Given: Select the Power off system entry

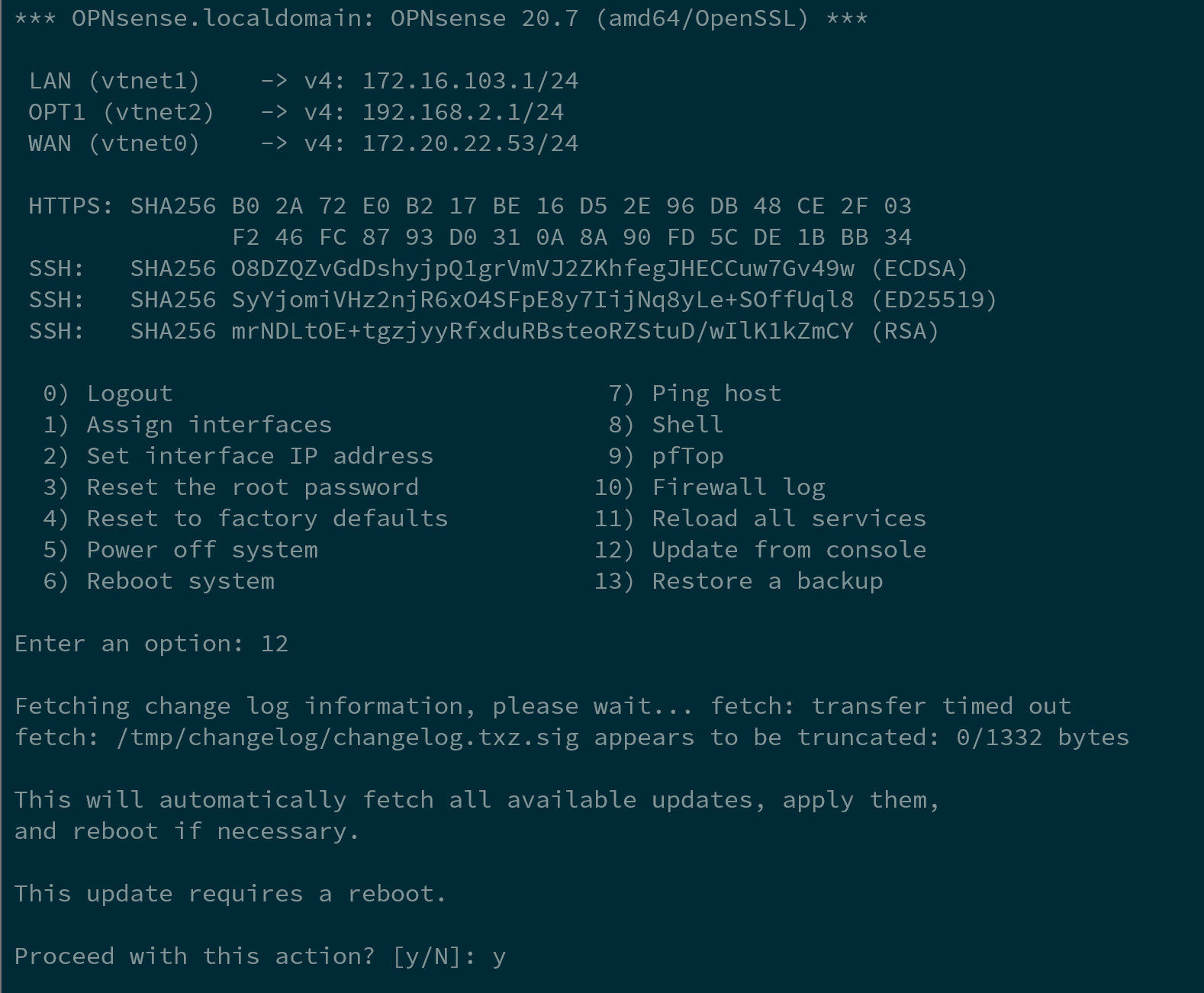Looking at the screenshot, I should (x=201, y=550).
